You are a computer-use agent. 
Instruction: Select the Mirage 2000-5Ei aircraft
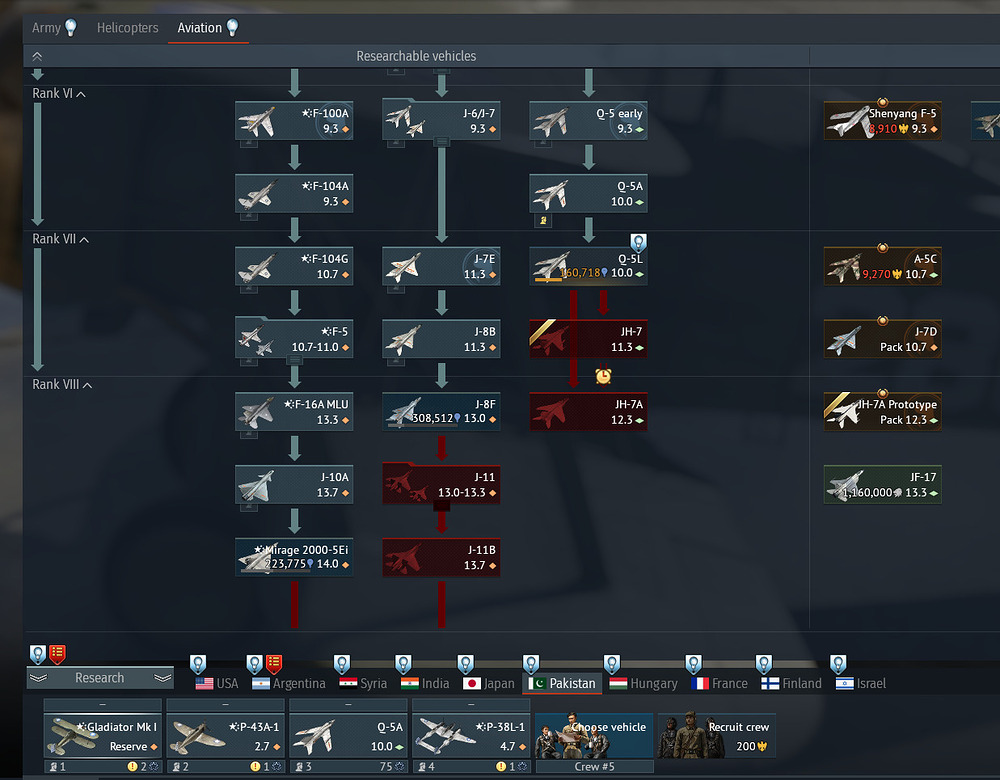[294, 557]
